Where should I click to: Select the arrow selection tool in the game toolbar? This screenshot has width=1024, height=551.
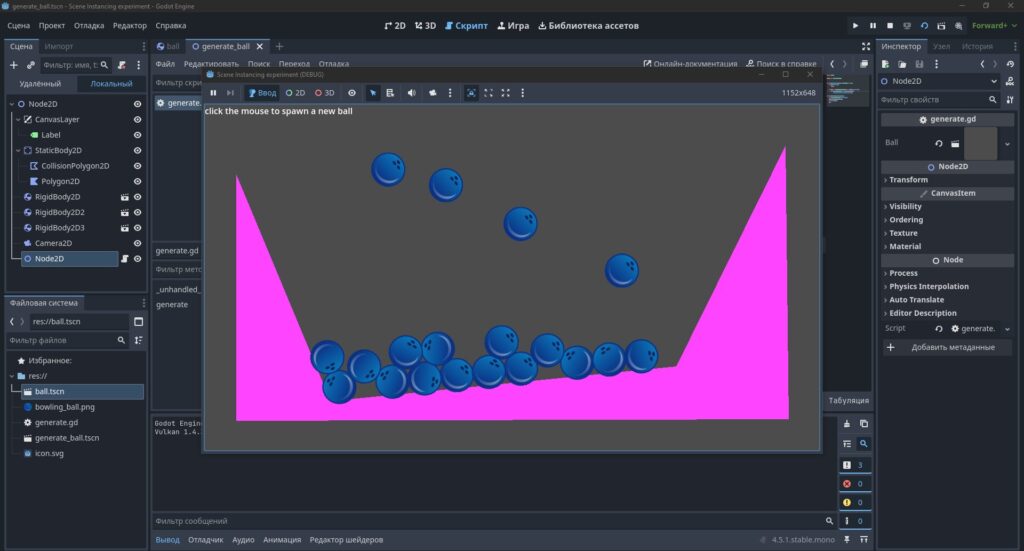[x=372, y=93]
